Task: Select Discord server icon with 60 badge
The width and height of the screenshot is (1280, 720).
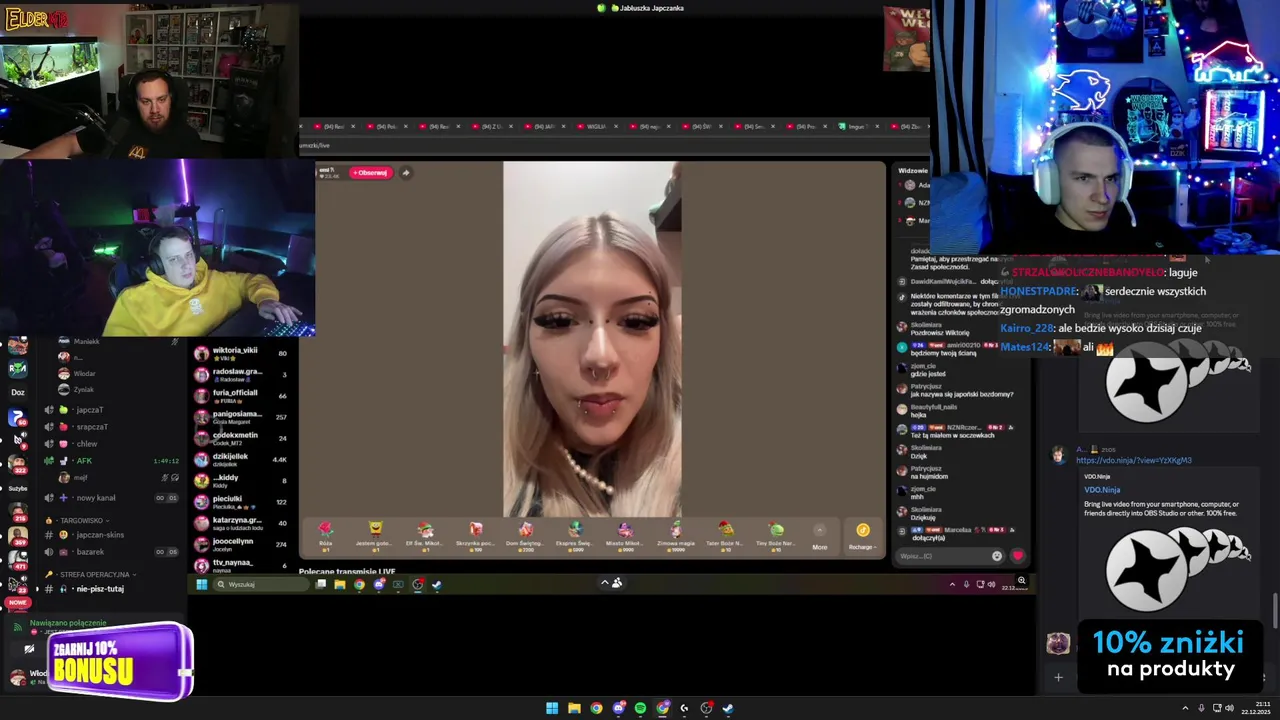Action: pos(17,416)
